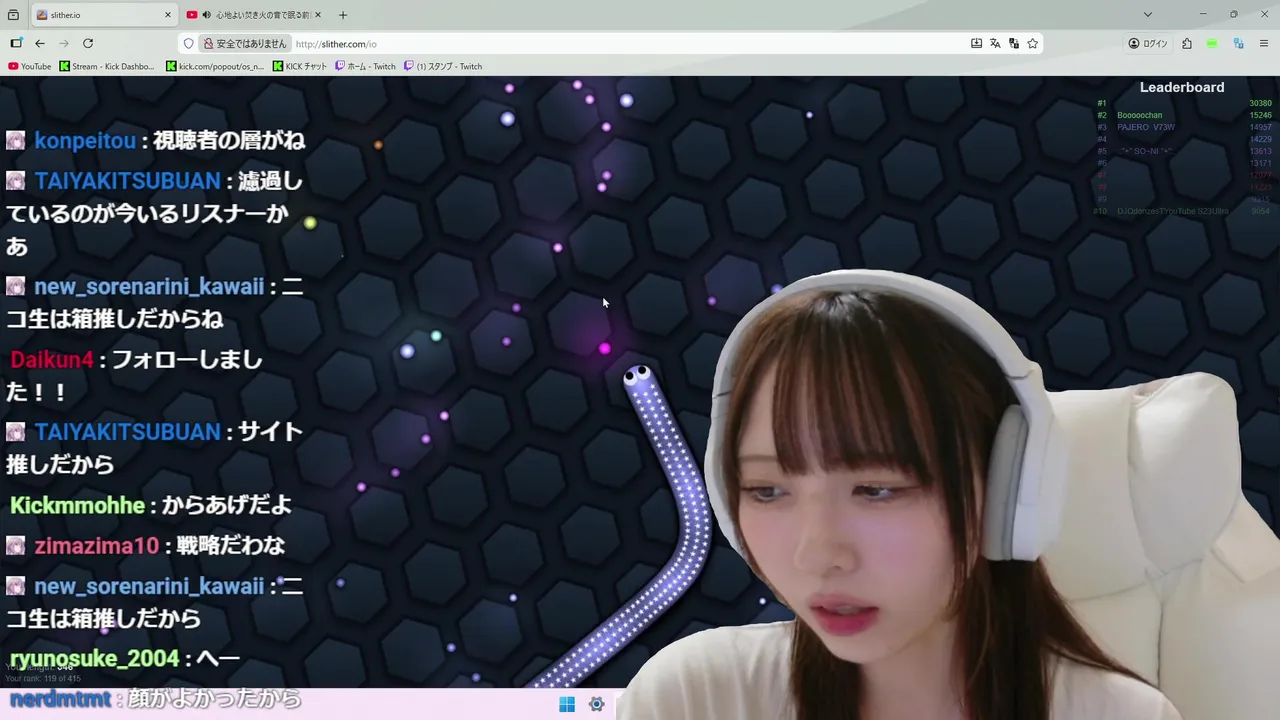This screenshot has height=720, width=1280.
Task: Open the KICK チャット bookmark
Action: pos(300,66)
